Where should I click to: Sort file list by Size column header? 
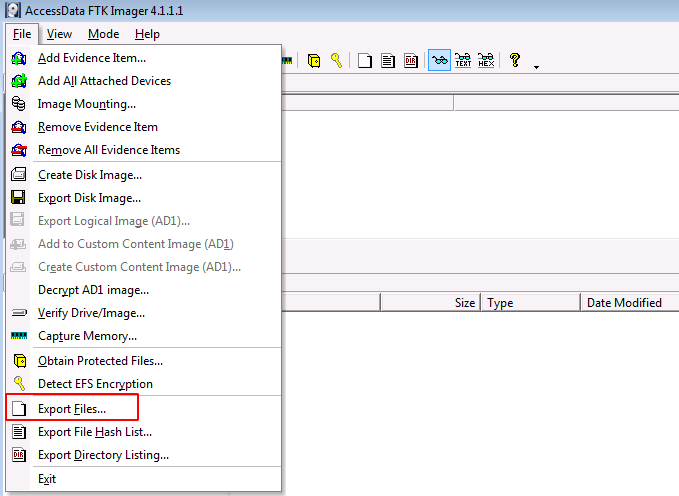pos(430,302)
